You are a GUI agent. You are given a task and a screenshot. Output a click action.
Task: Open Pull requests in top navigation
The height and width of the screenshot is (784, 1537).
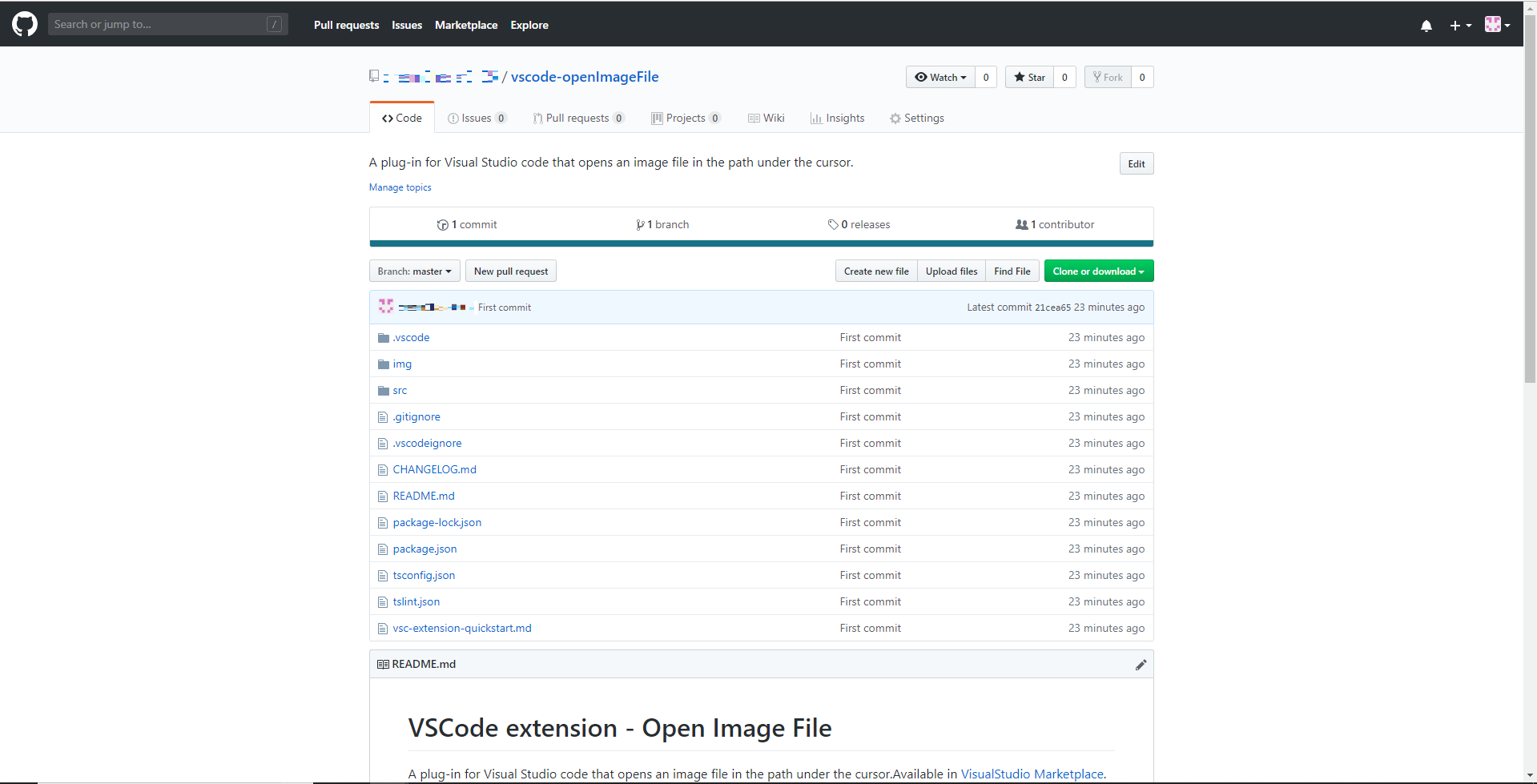[346, 25]
